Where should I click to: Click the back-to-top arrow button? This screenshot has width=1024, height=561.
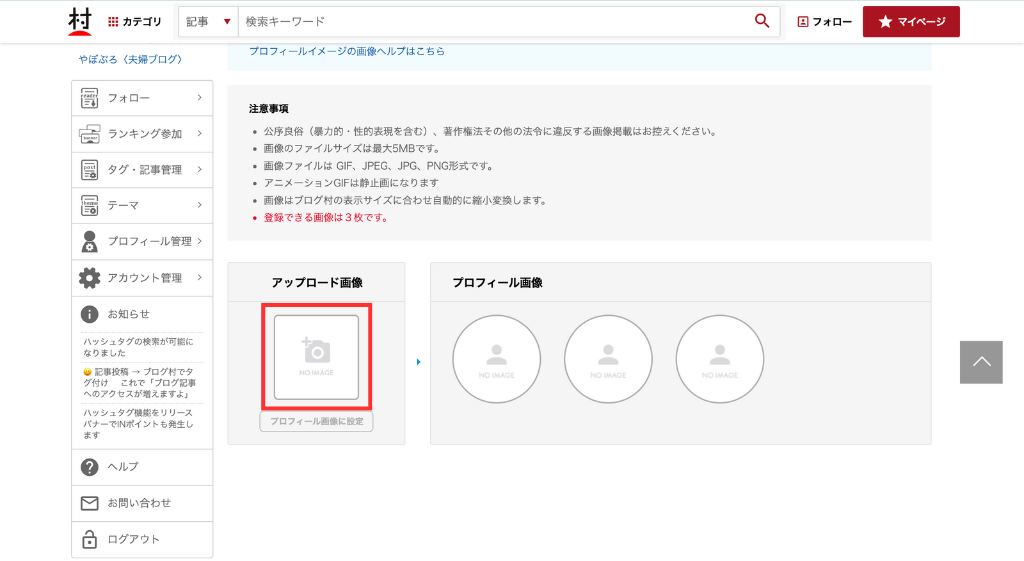pyautogui.click(x=981, y=362)
